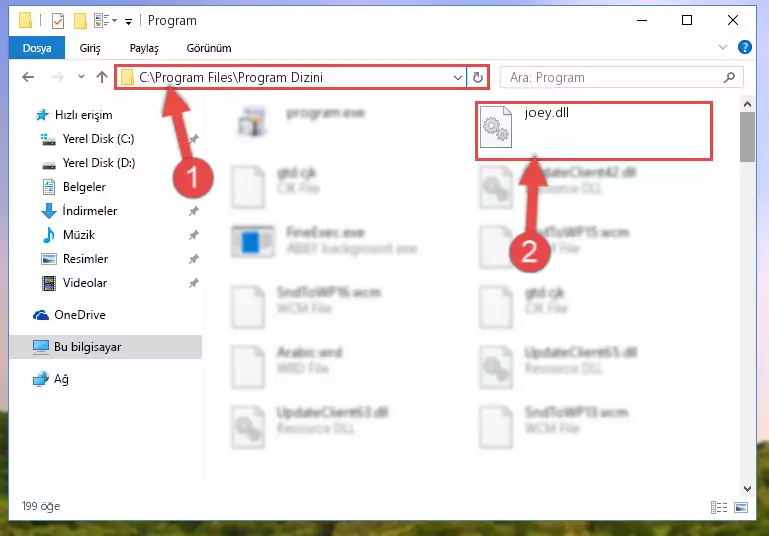Select the joey.dll file
Viewport: 769px width, 536px height.
(594, 130)
